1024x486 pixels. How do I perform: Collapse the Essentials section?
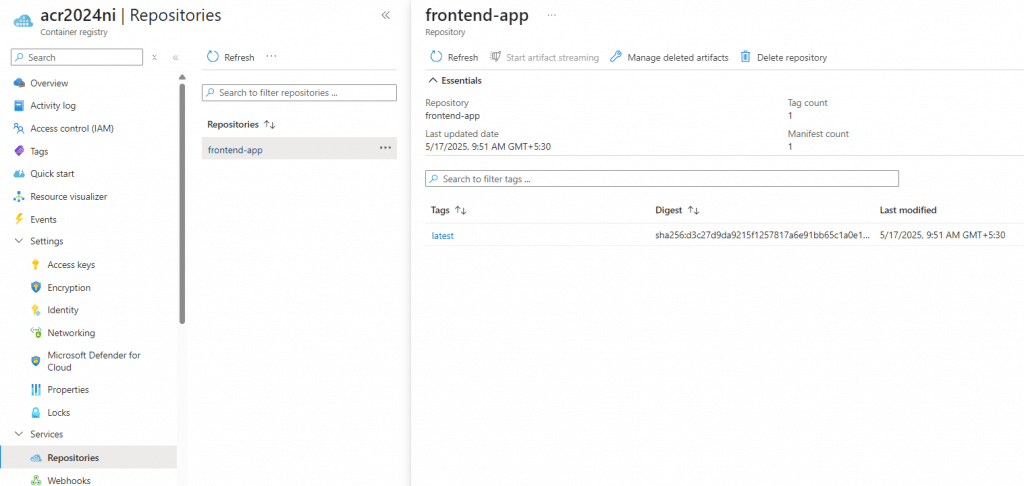[433, 81]
